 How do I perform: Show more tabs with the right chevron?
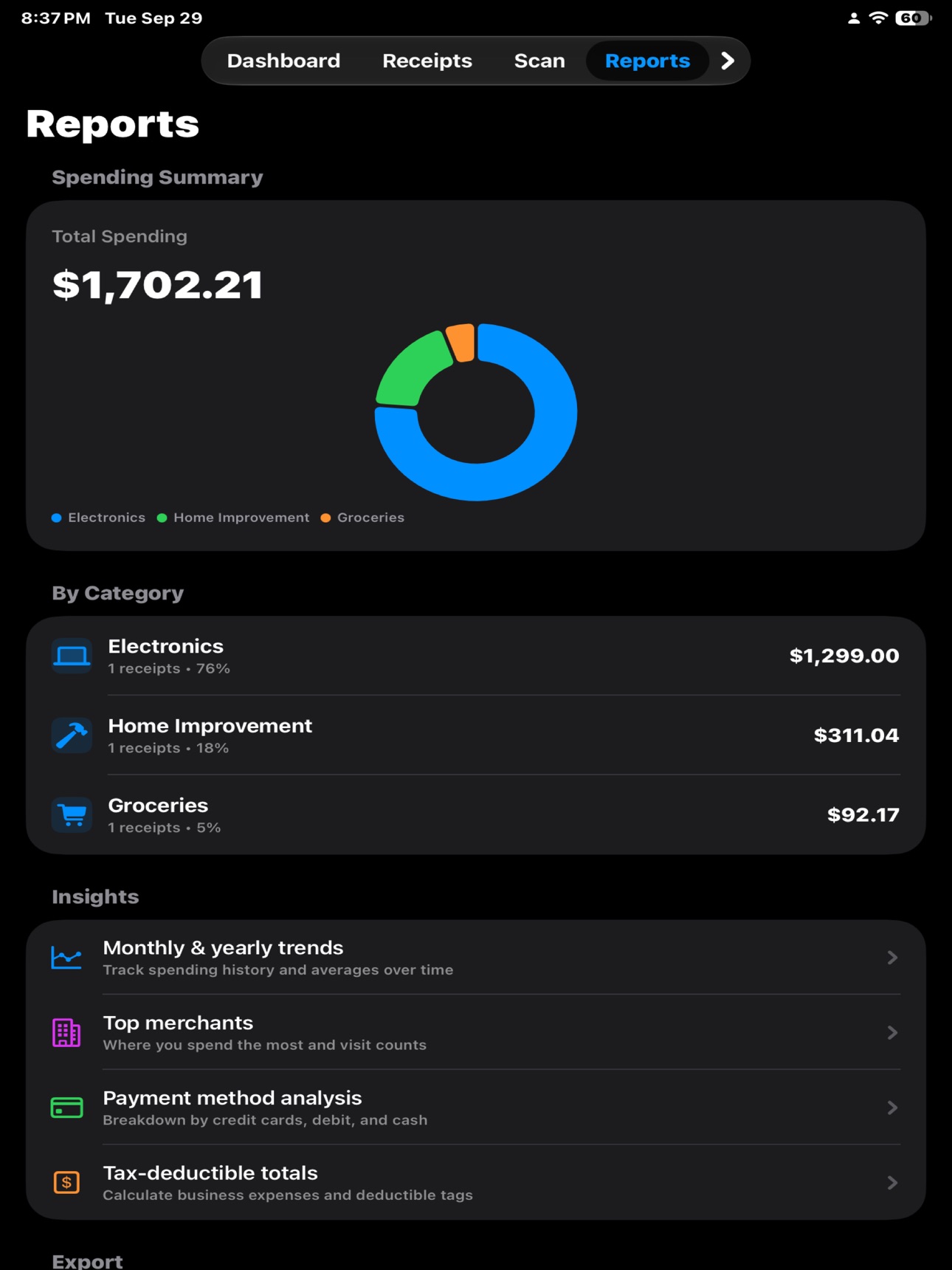[x=728, y=61]
